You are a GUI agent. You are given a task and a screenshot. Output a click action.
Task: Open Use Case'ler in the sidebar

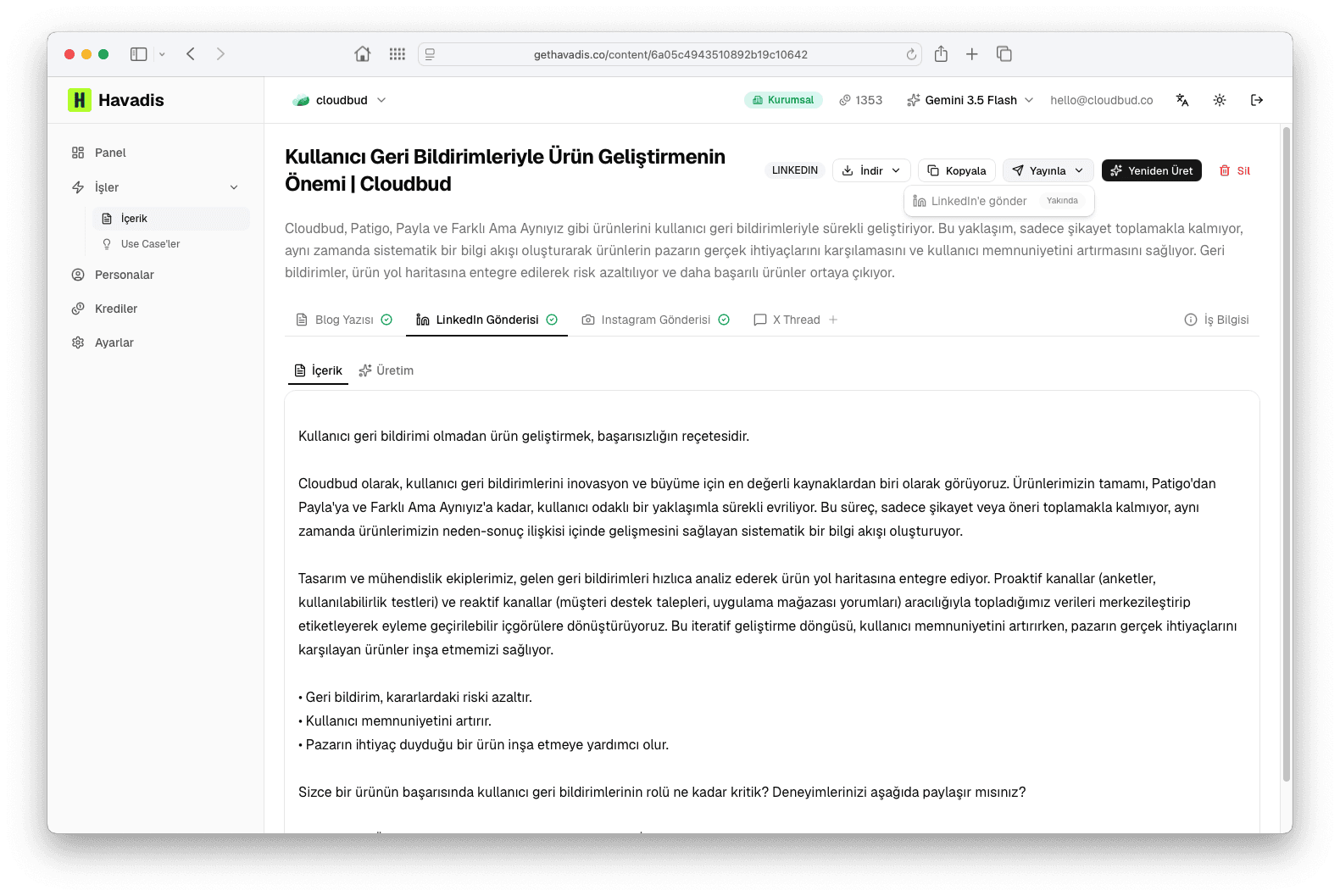(150, 244)
